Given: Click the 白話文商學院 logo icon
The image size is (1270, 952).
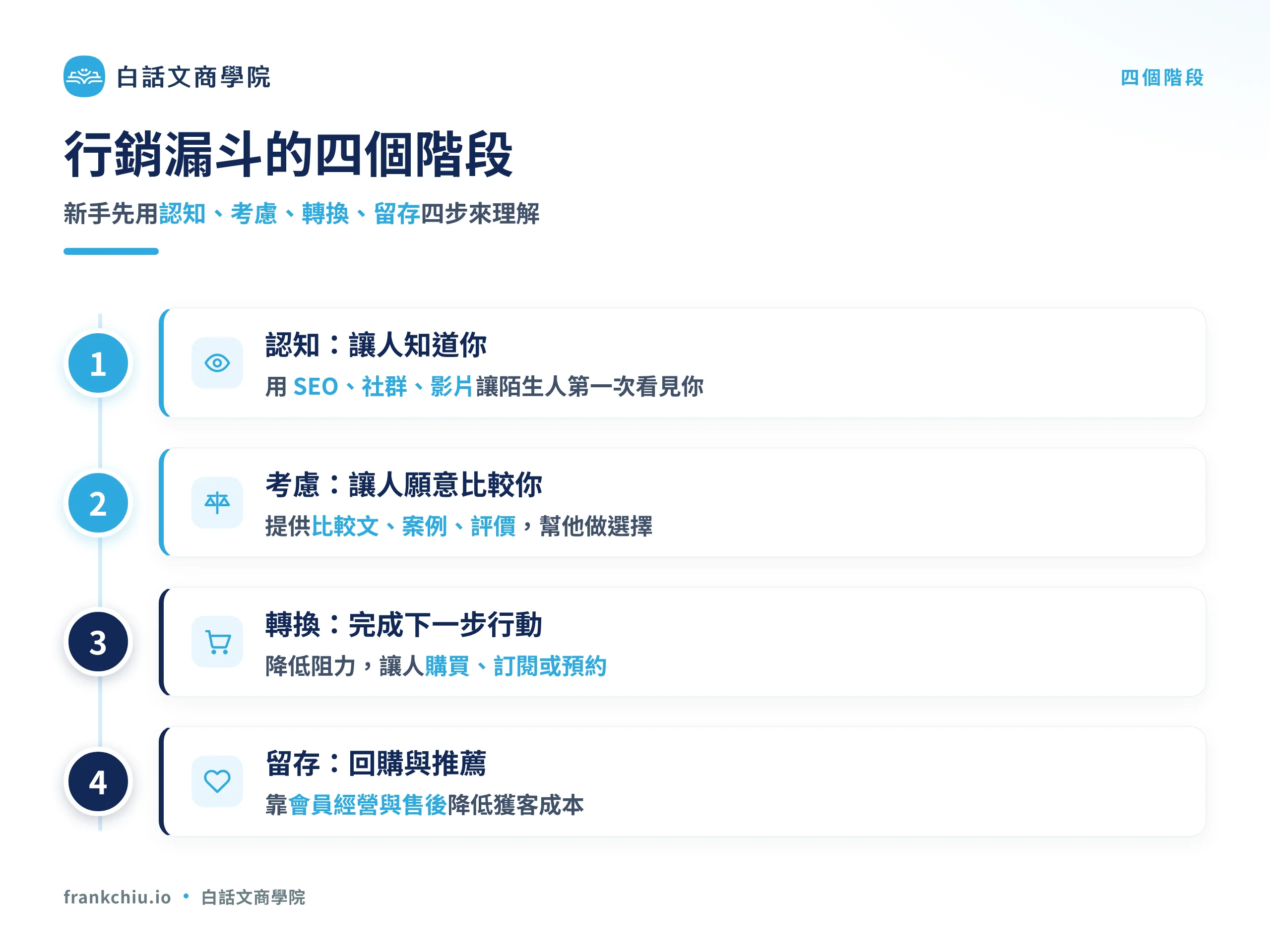Looking at the screenshot, I should [84, 76].
